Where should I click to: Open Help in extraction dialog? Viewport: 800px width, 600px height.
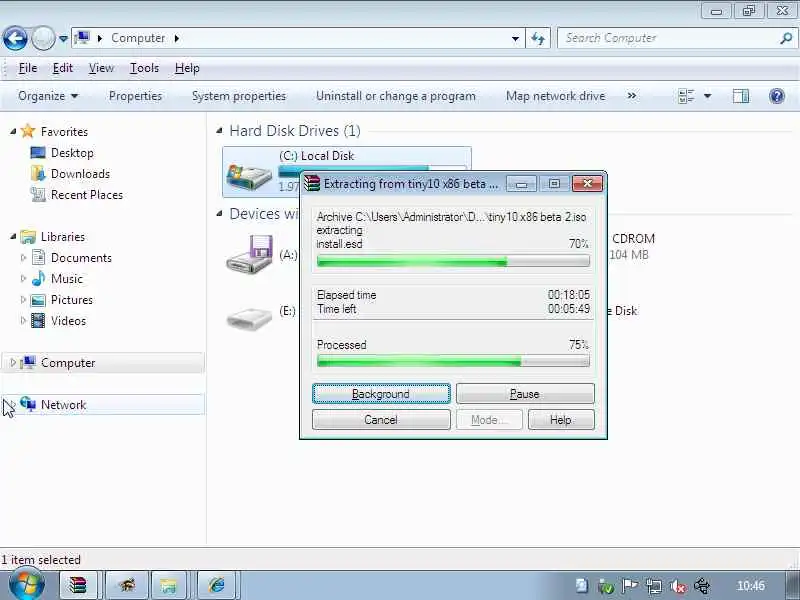coord(561,419)
